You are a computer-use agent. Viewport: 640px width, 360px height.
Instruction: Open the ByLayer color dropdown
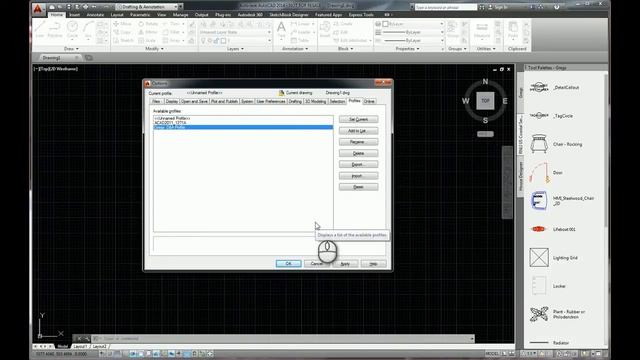[413, 24]
